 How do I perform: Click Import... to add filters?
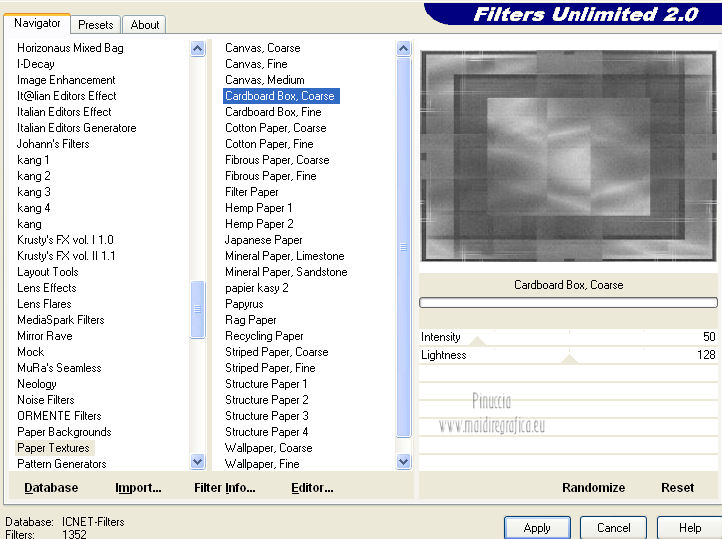138,487
